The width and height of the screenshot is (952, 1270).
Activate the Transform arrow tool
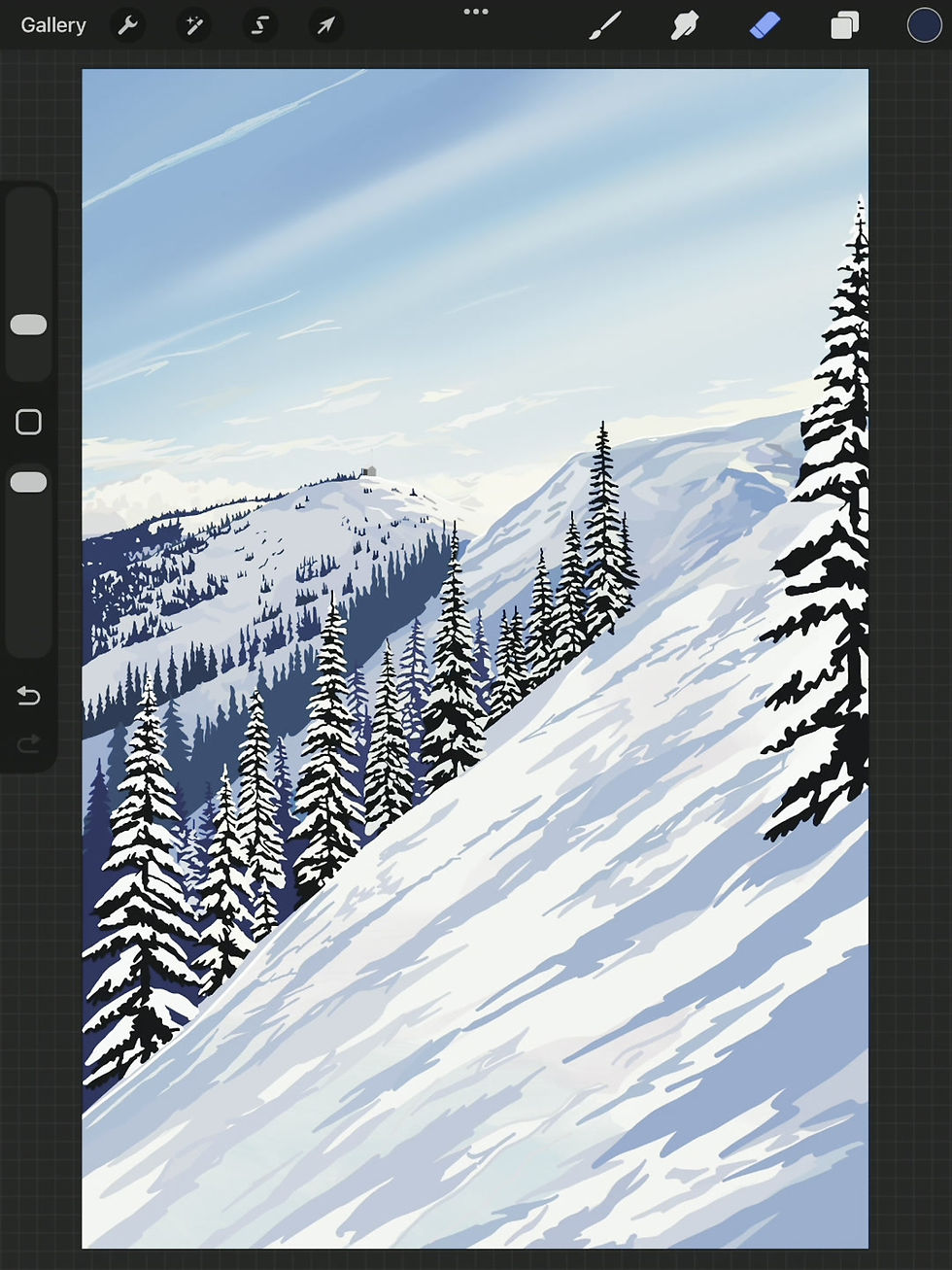325,25
